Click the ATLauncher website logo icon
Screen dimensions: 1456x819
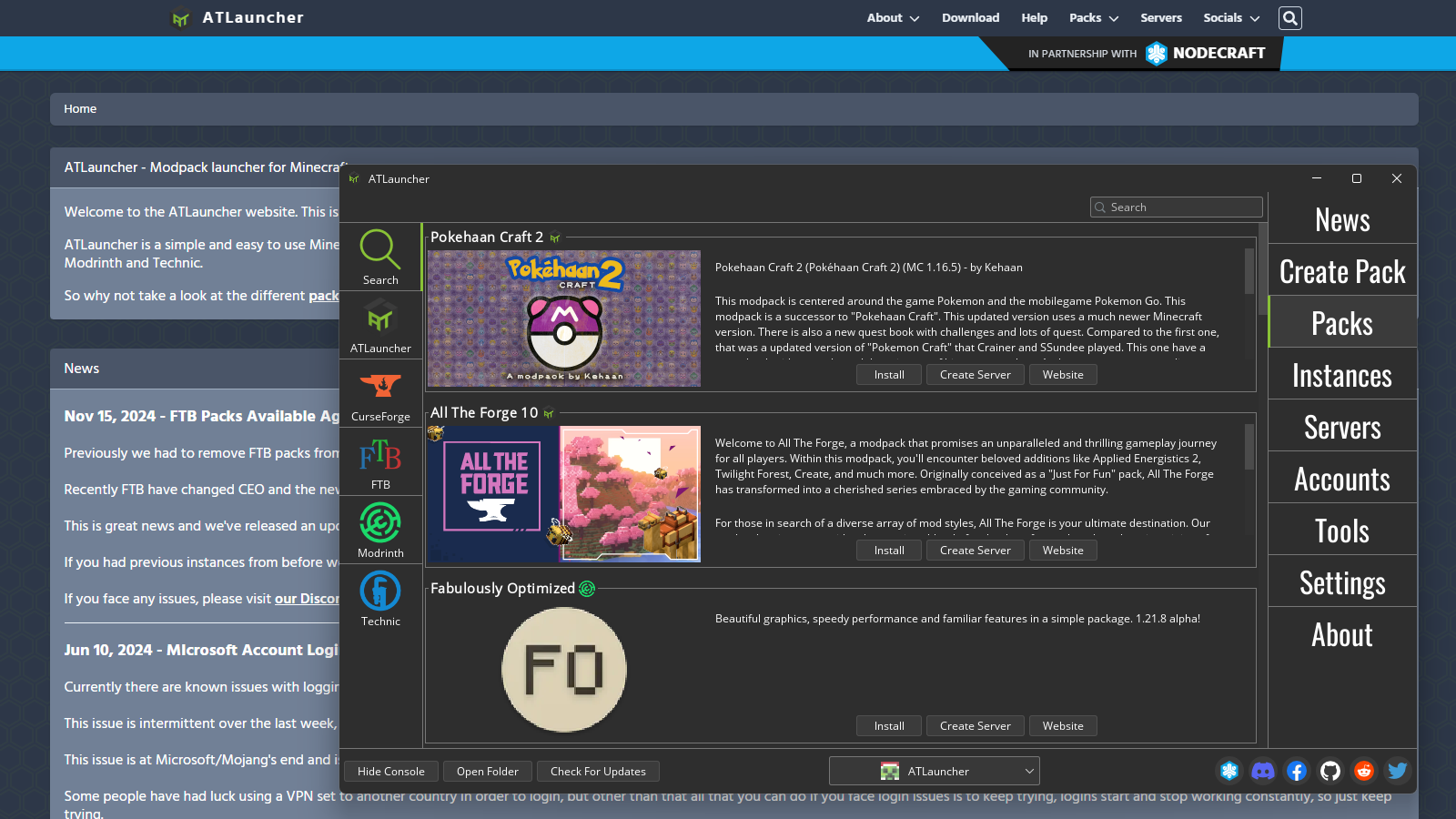pyautogui.click(x=181, y=18)
